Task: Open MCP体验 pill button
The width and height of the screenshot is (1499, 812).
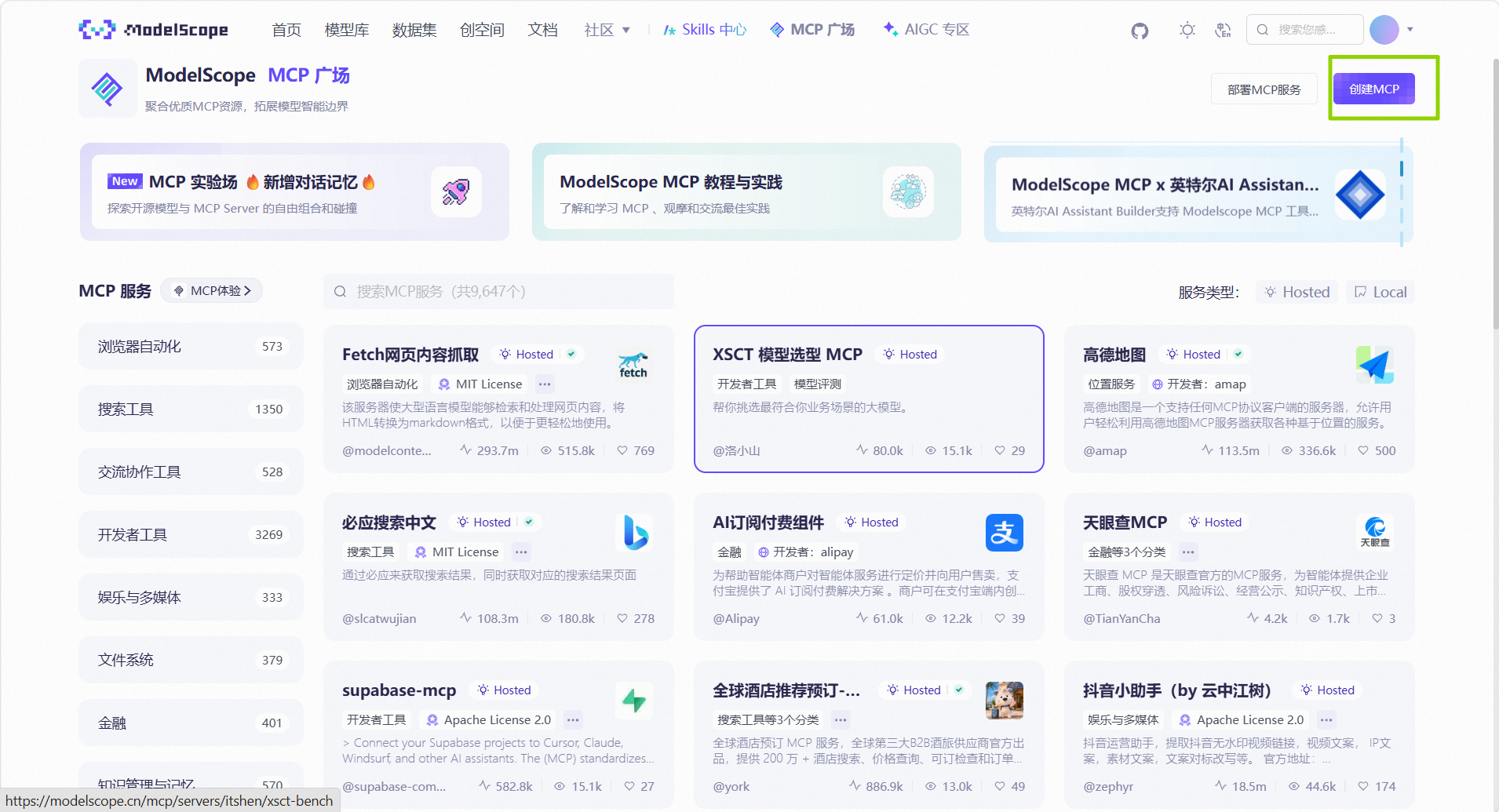Action: point(212,290)
